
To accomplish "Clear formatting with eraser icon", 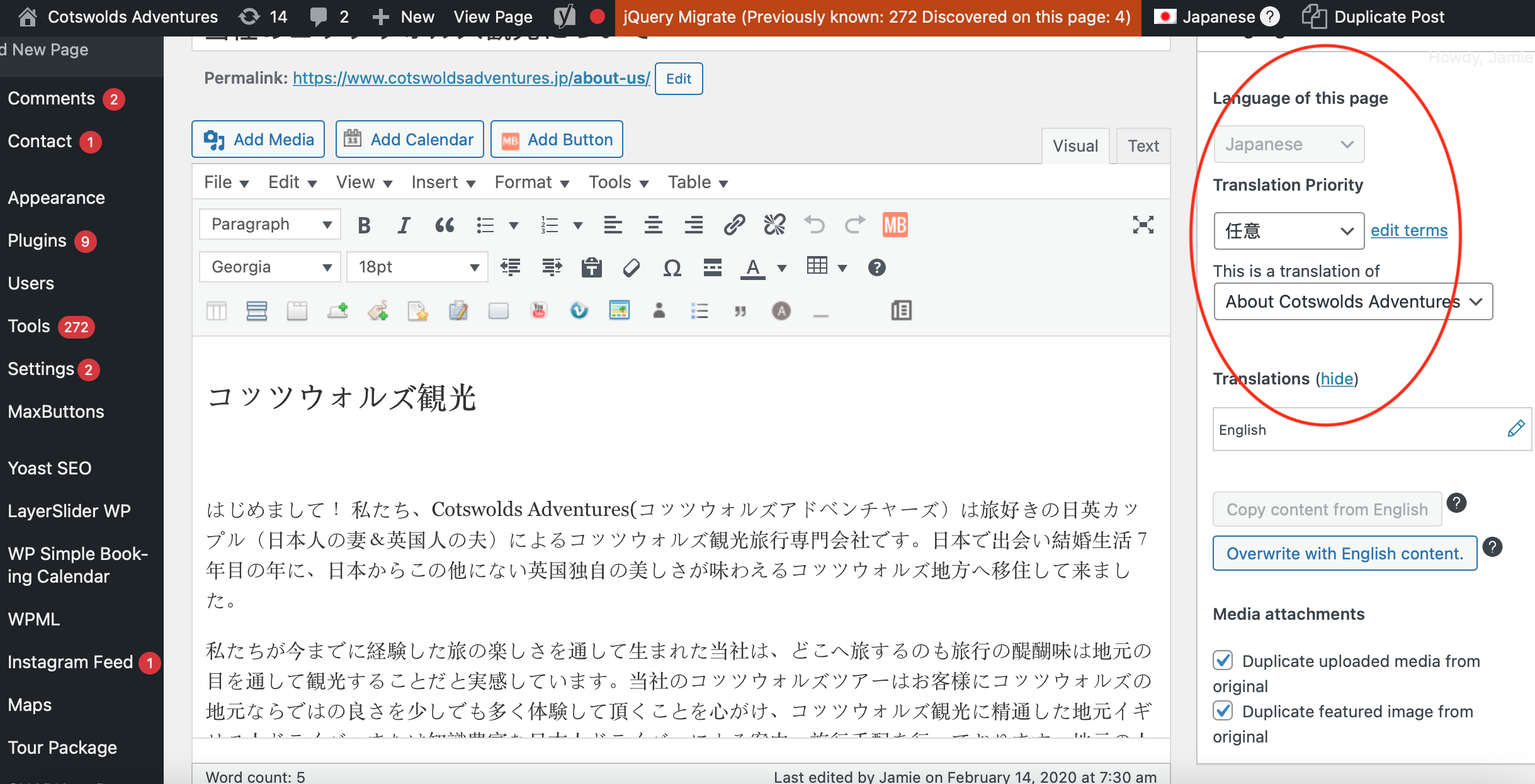I will pyautogui.click(x=632, y=267).
